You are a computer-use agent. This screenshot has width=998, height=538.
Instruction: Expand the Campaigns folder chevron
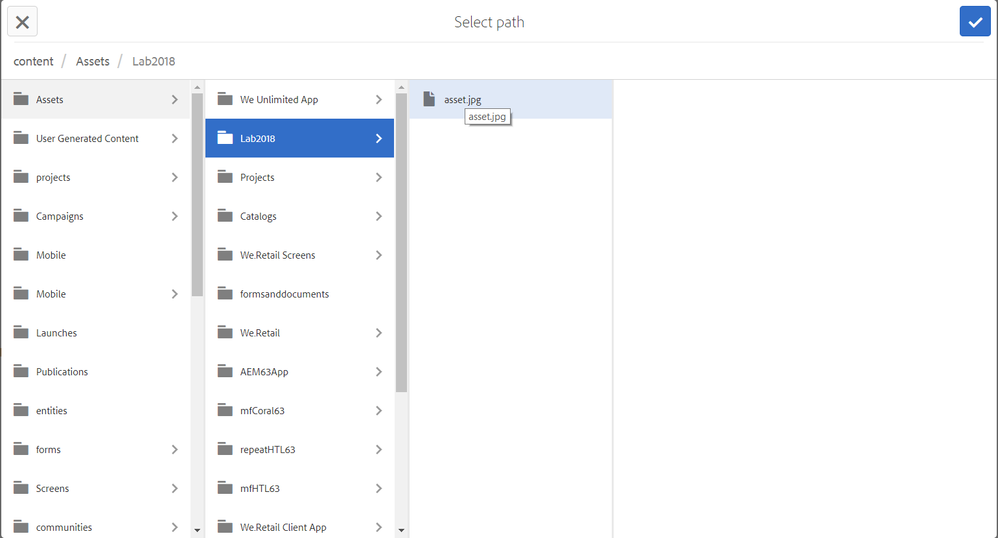click(175, 216)
